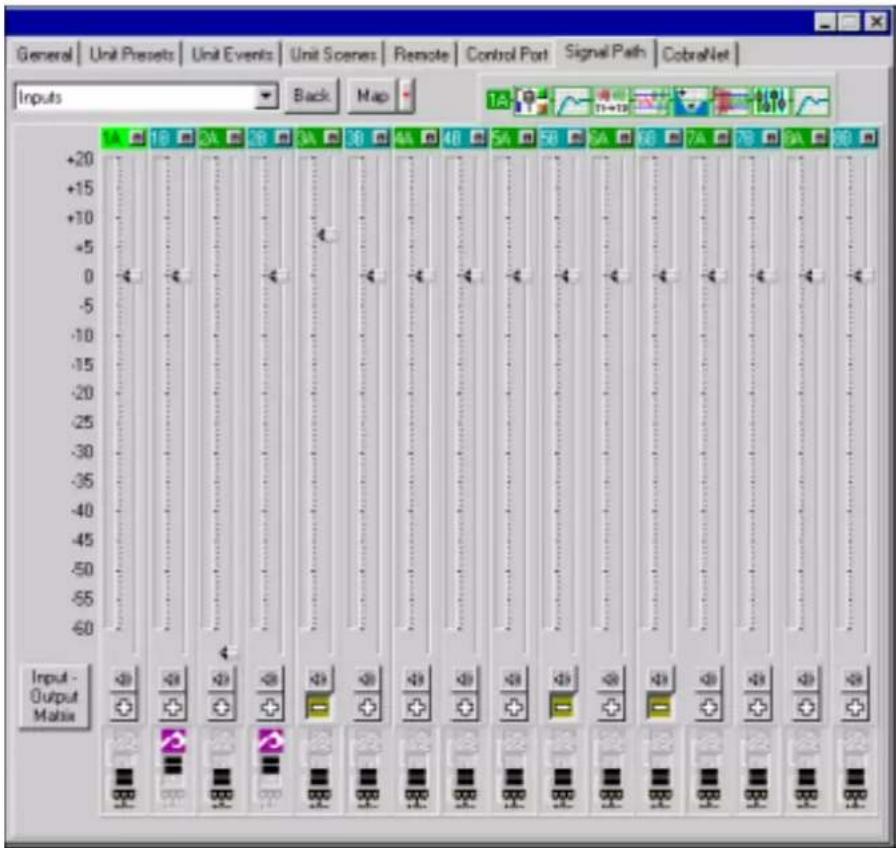The width and height of the screenshot is (896, 848).
Task: Open the Input - Output Matrix button
Action: [54, 696]
